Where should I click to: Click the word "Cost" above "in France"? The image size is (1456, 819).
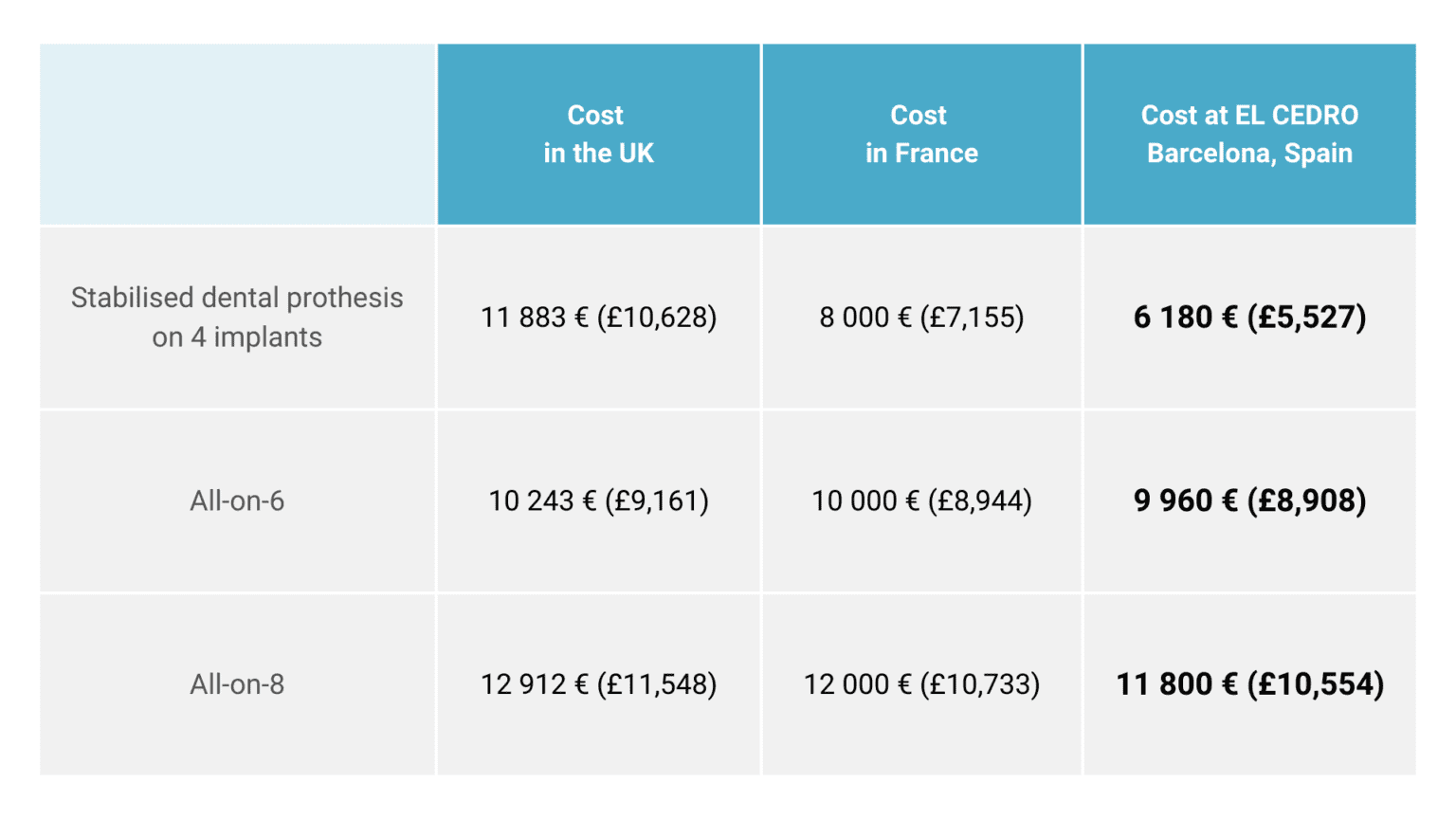tap(919, 116)
